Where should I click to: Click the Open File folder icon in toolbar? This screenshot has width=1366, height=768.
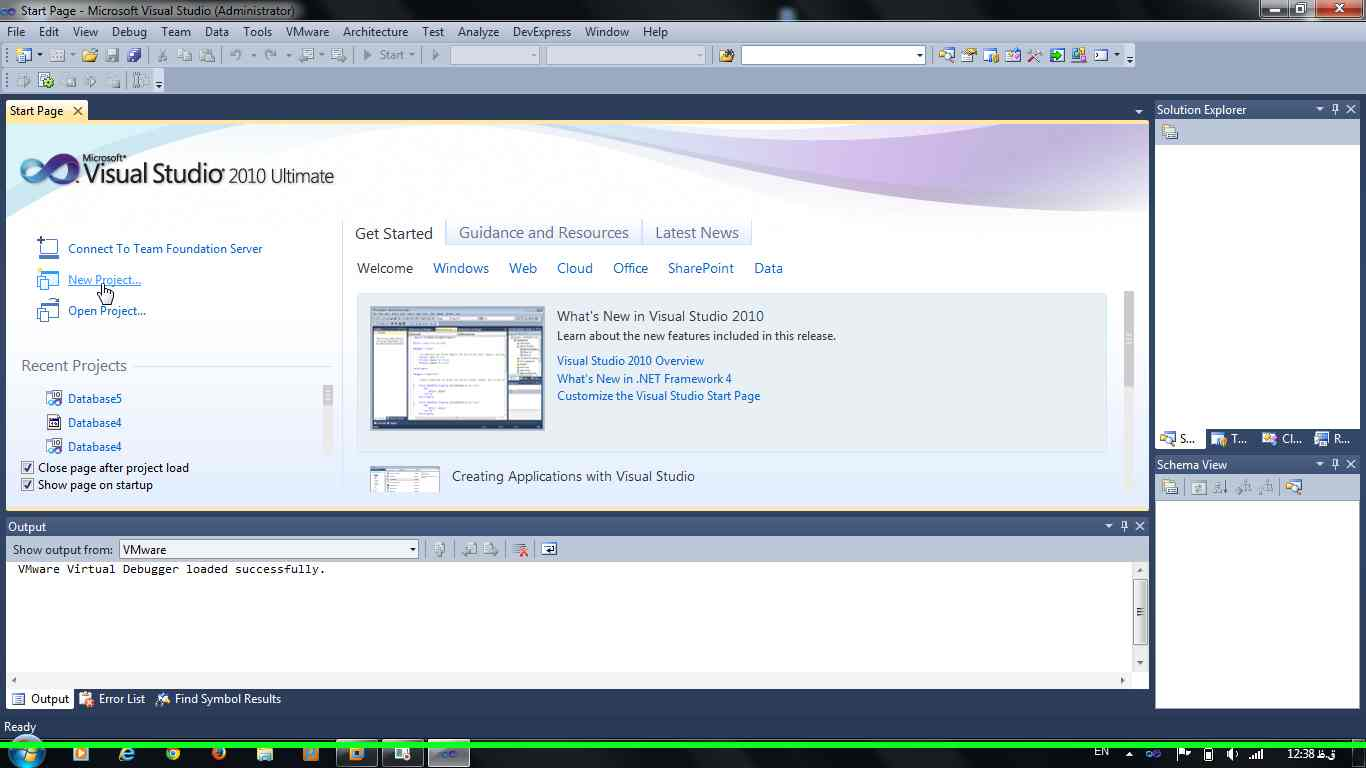coord(90,56)
